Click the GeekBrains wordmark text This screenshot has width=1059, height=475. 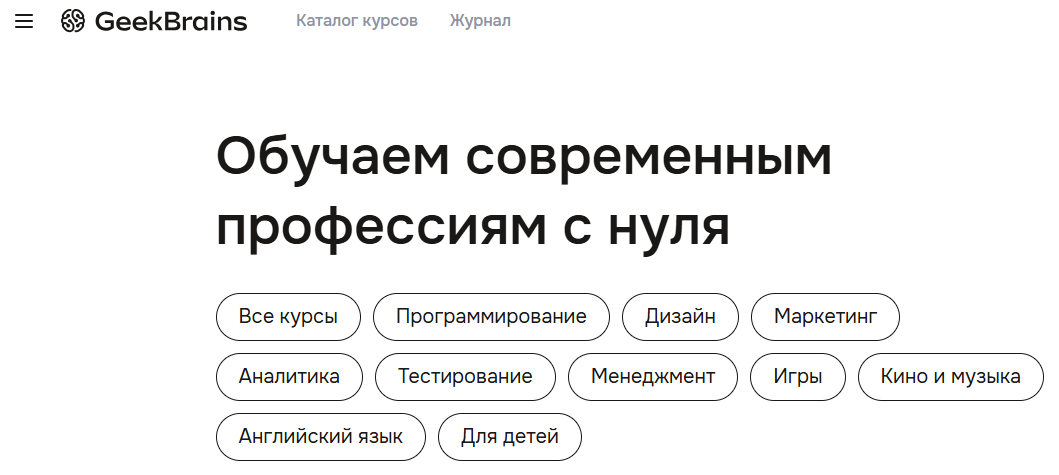[171, 21]
